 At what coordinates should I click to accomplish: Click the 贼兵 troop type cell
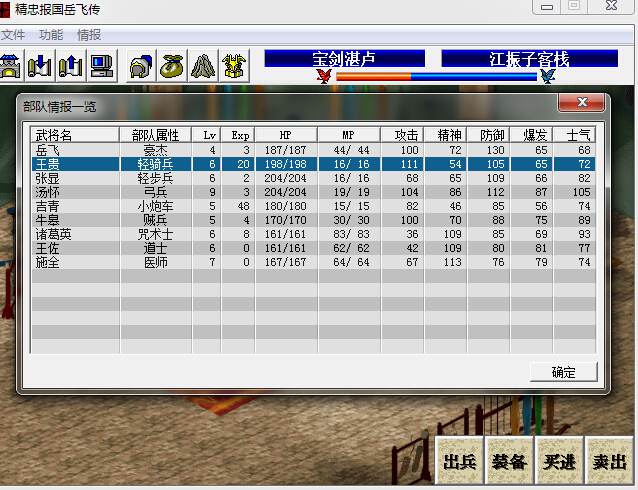(x=155, y=220)
